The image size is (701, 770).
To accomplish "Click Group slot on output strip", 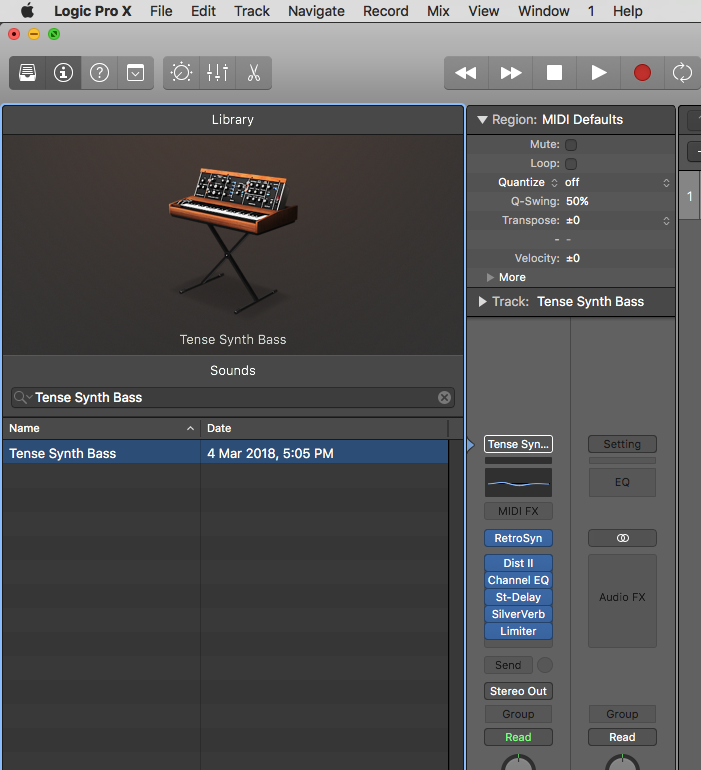I will [x=622, y=714].
